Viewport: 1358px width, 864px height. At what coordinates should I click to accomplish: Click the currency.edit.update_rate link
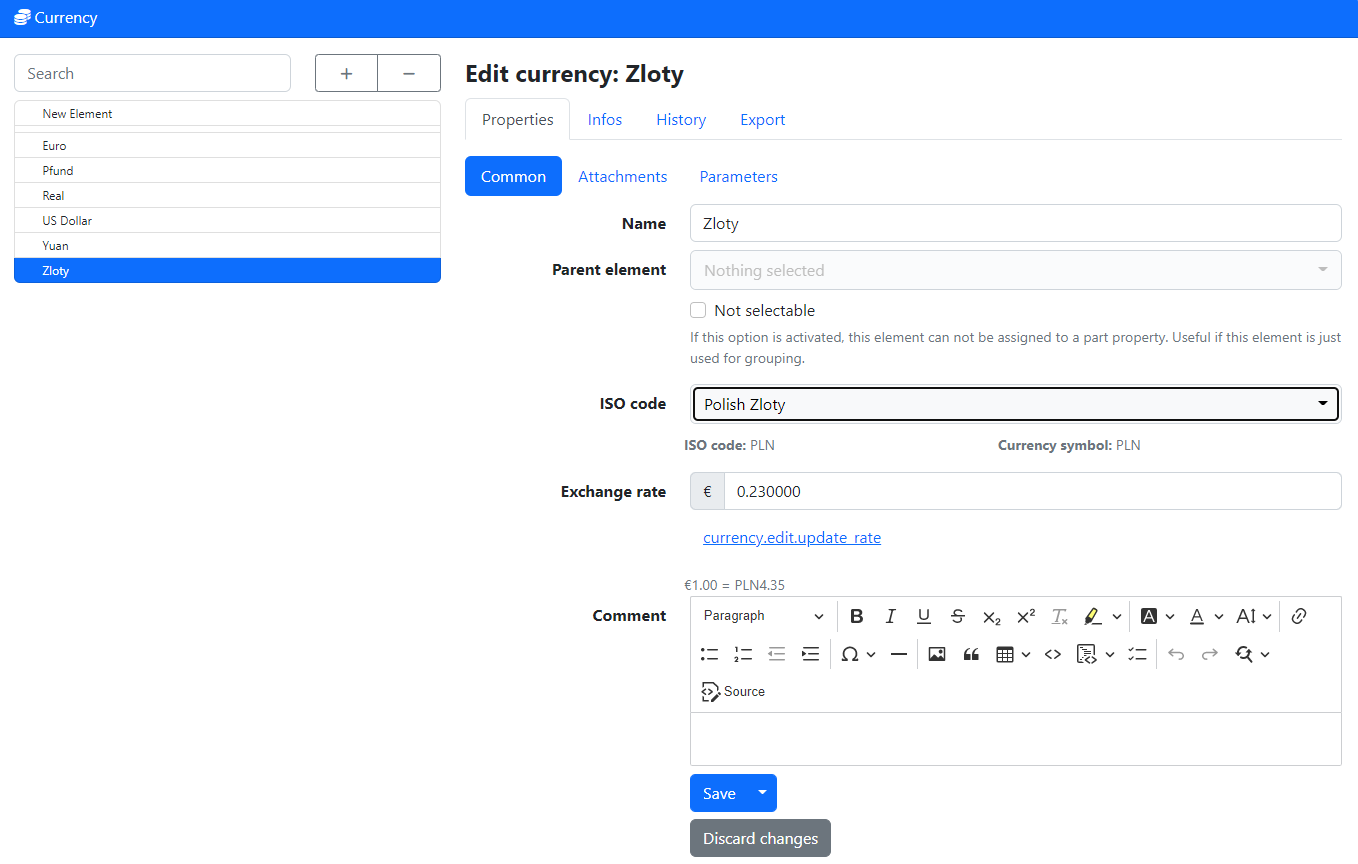tap(791, 538)
